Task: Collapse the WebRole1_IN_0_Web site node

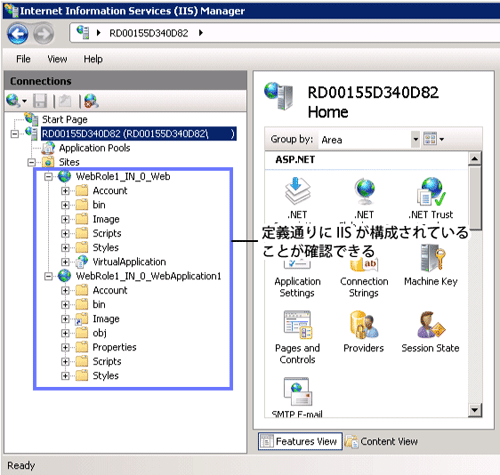Action: point(49,177)
